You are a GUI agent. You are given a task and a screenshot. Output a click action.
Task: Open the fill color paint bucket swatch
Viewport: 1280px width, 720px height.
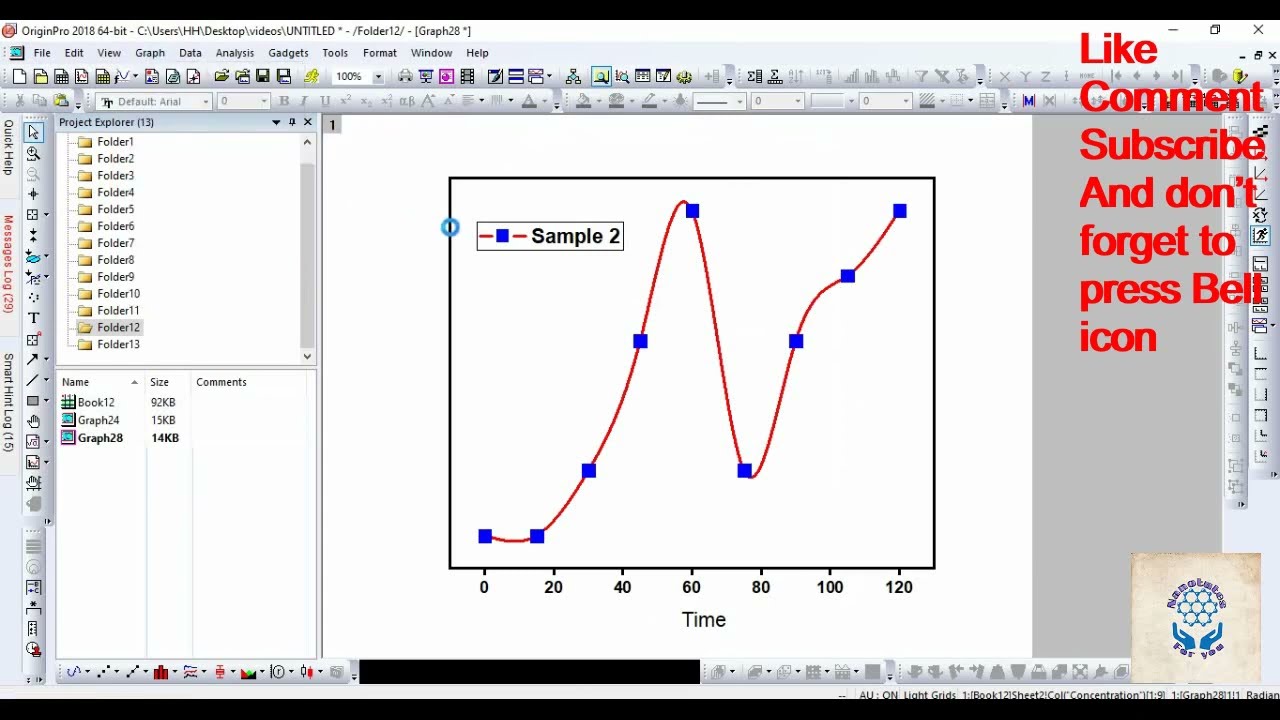tap(583, 101)
